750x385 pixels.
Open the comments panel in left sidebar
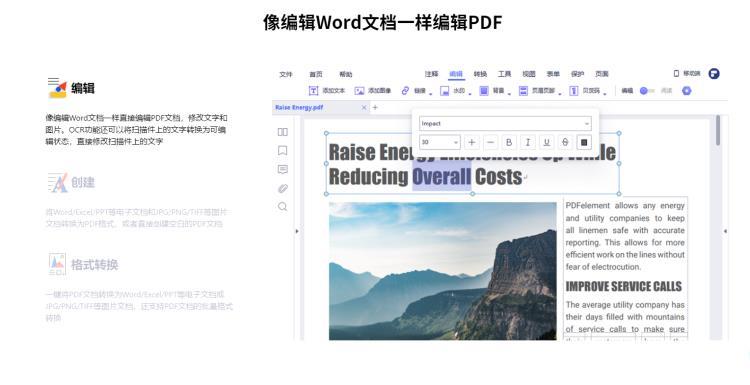point(283,169)
